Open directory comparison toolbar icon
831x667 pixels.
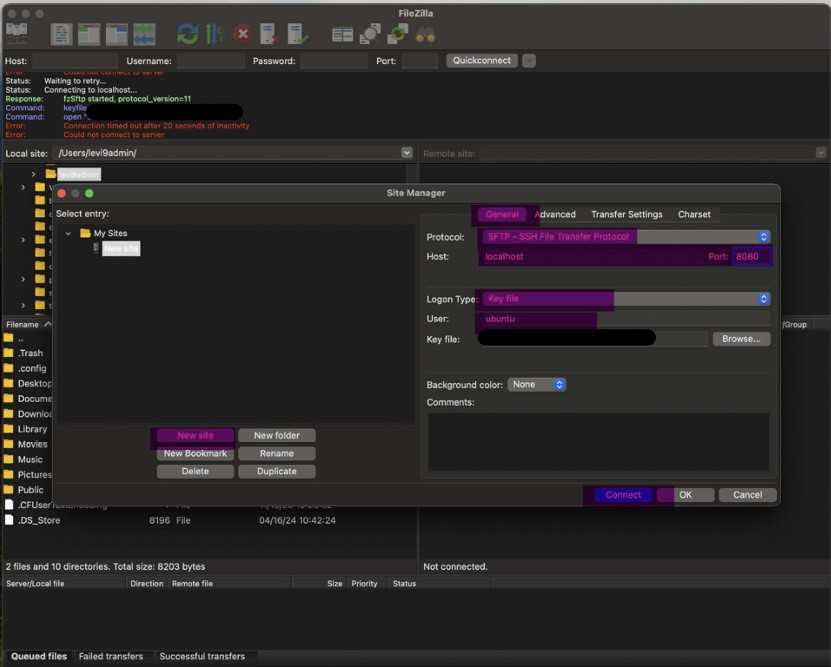pyautogui.click(x=370, y=34)
